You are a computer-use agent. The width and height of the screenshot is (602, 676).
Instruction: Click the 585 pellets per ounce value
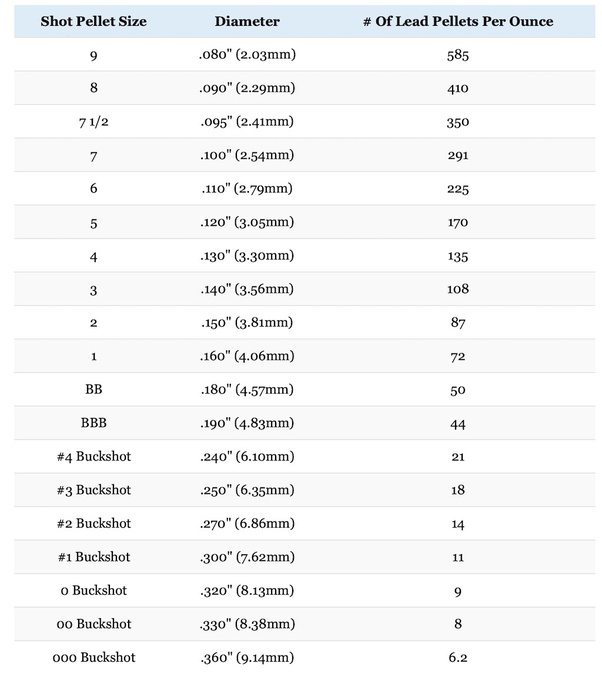pos(458,55)
